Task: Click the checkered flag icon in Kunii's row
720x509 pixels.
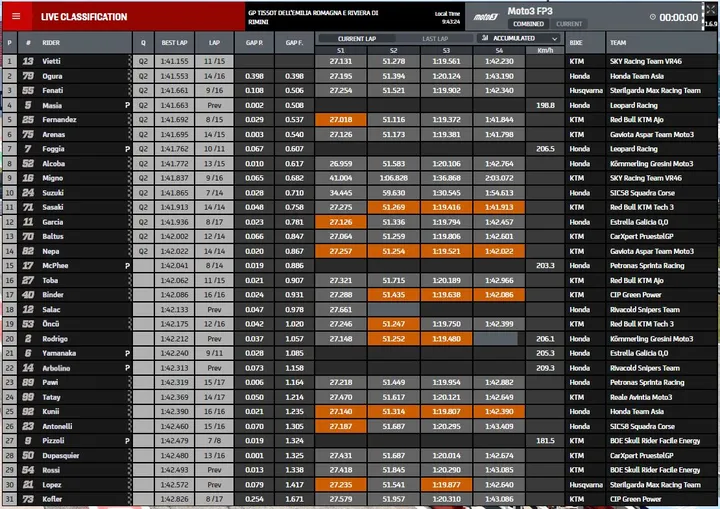Action: [129, 412]
